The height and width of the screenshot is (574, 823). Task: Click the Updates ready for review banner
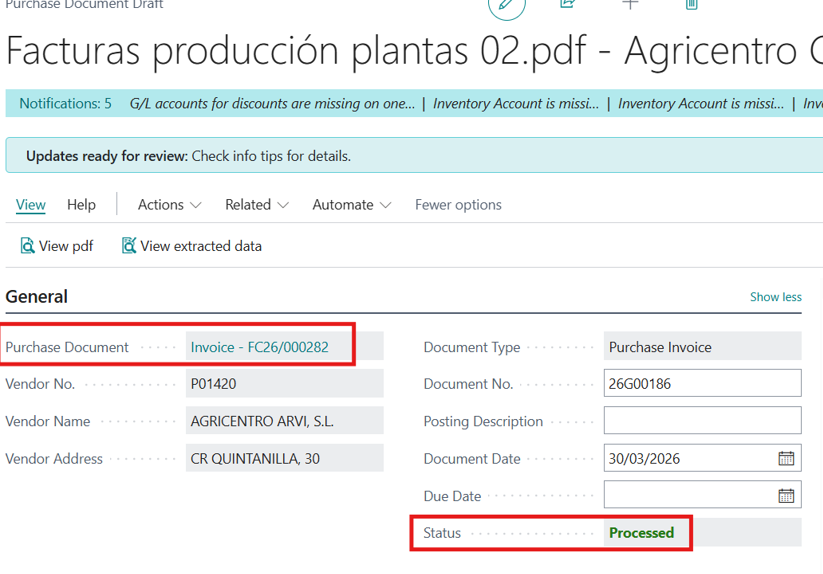414,156
